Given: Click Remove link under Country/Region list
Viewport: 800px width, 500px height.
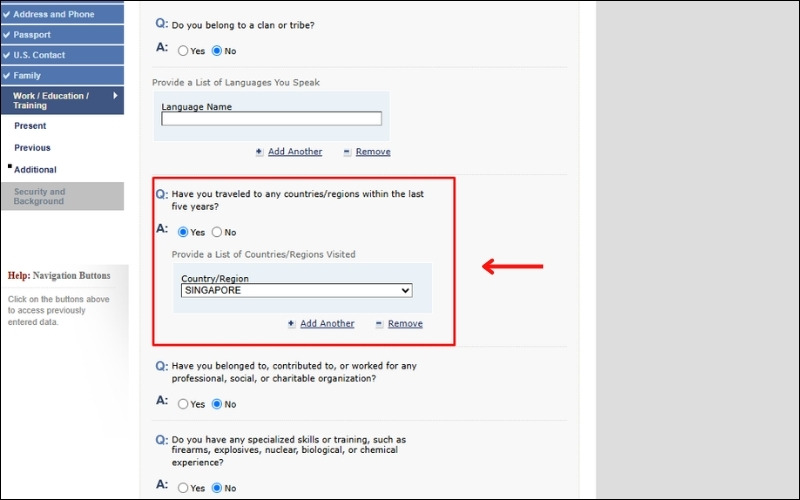Looking at the screenshot, I should click(x=405, y=324).
